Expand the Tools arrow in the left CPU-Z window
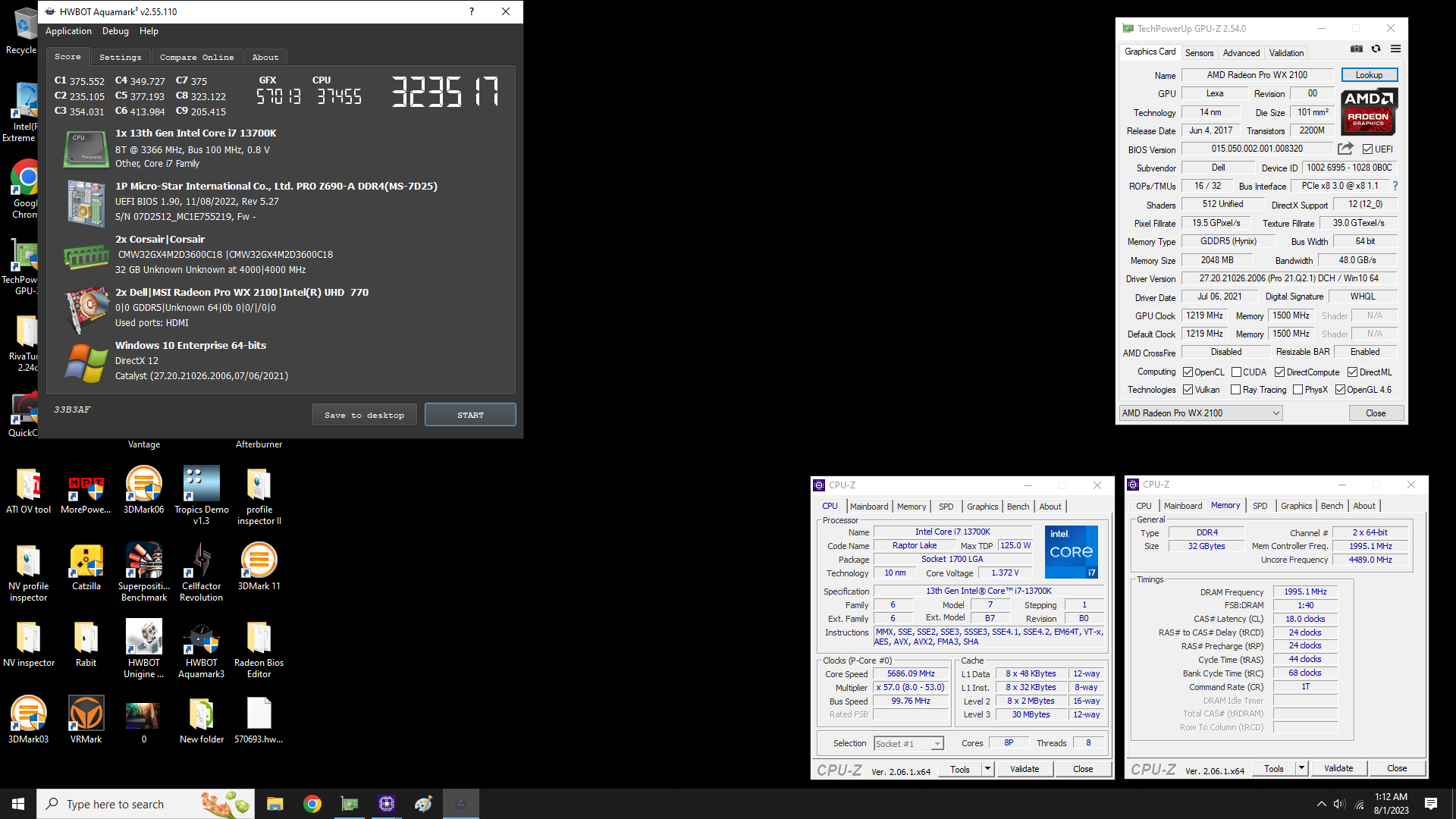Viewport: 1456px width, 819px height. 987,769
